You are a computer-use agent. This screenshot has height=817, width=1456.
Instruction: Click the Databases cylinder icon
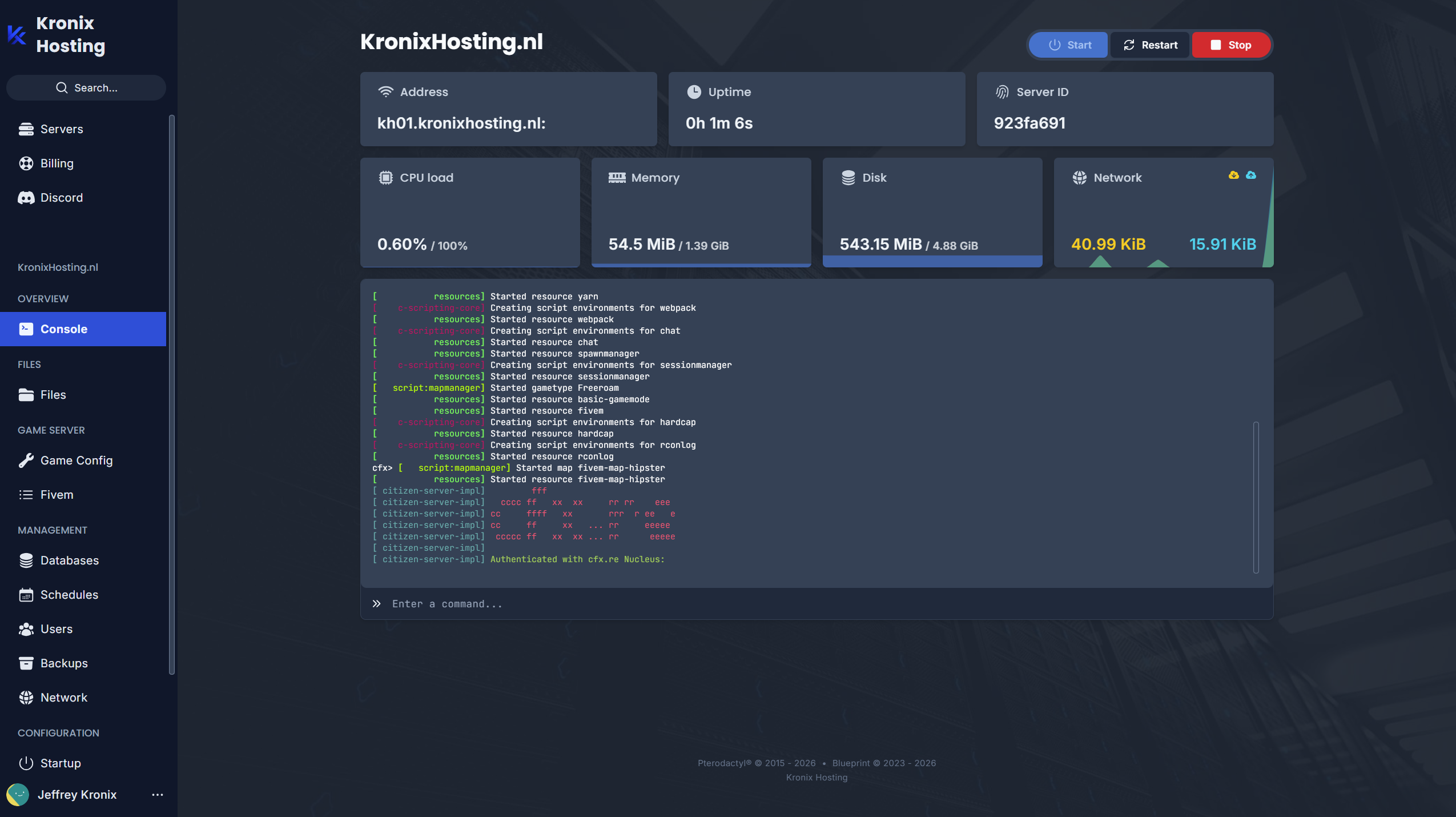tap(26, 560)
